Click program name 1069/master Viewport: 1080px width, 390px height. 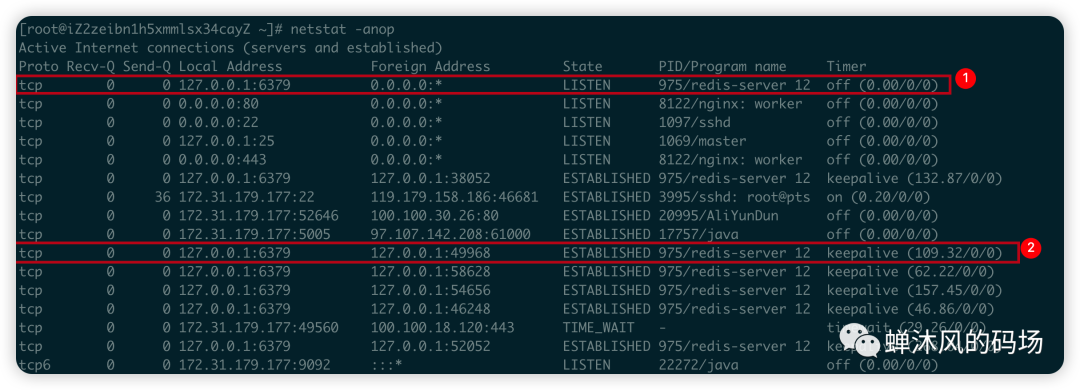tap(703, 141)
